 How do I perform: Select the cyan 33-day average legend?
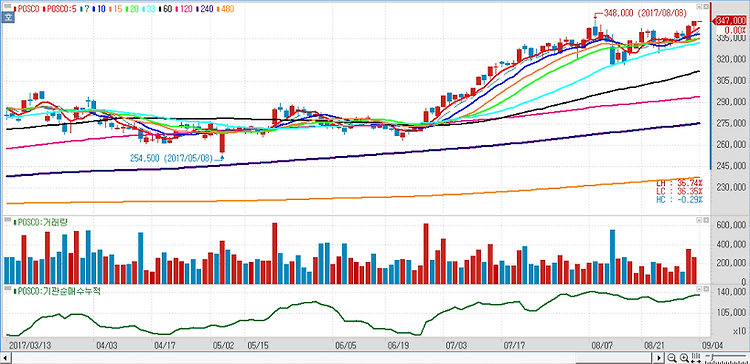149,9
